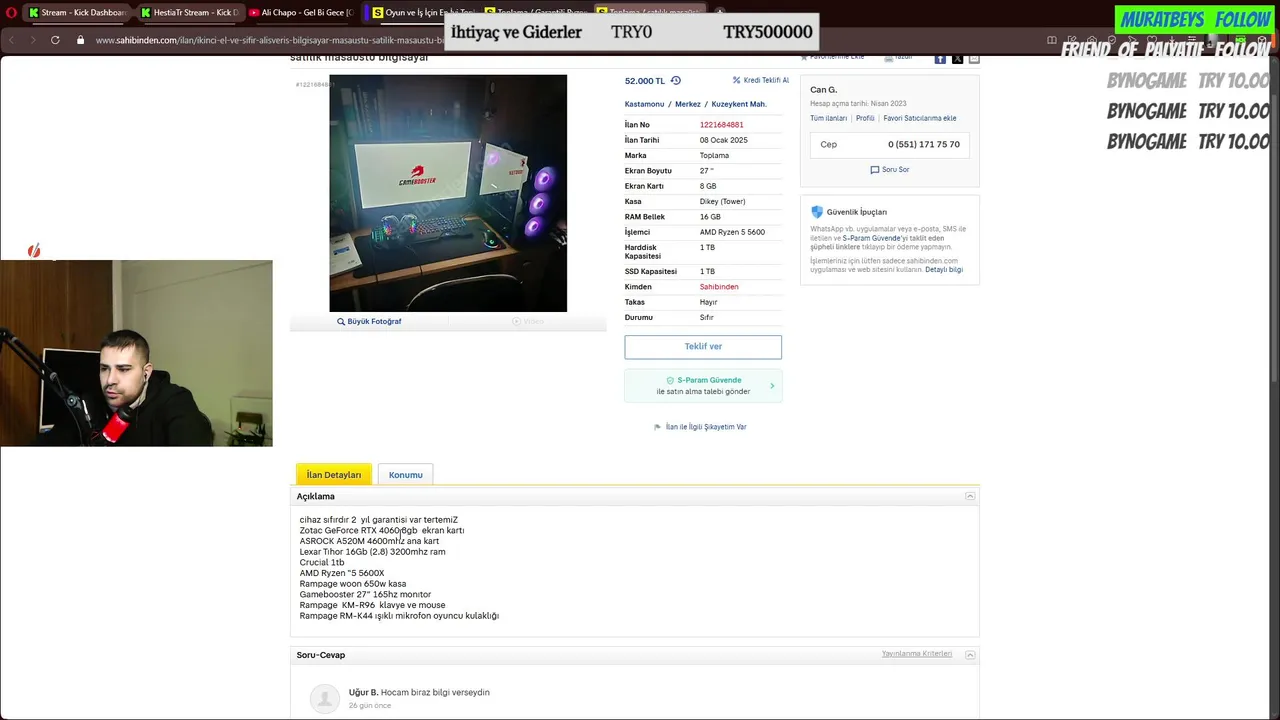
Task: Click the listing number 1221684881
Action: point(721,125)
